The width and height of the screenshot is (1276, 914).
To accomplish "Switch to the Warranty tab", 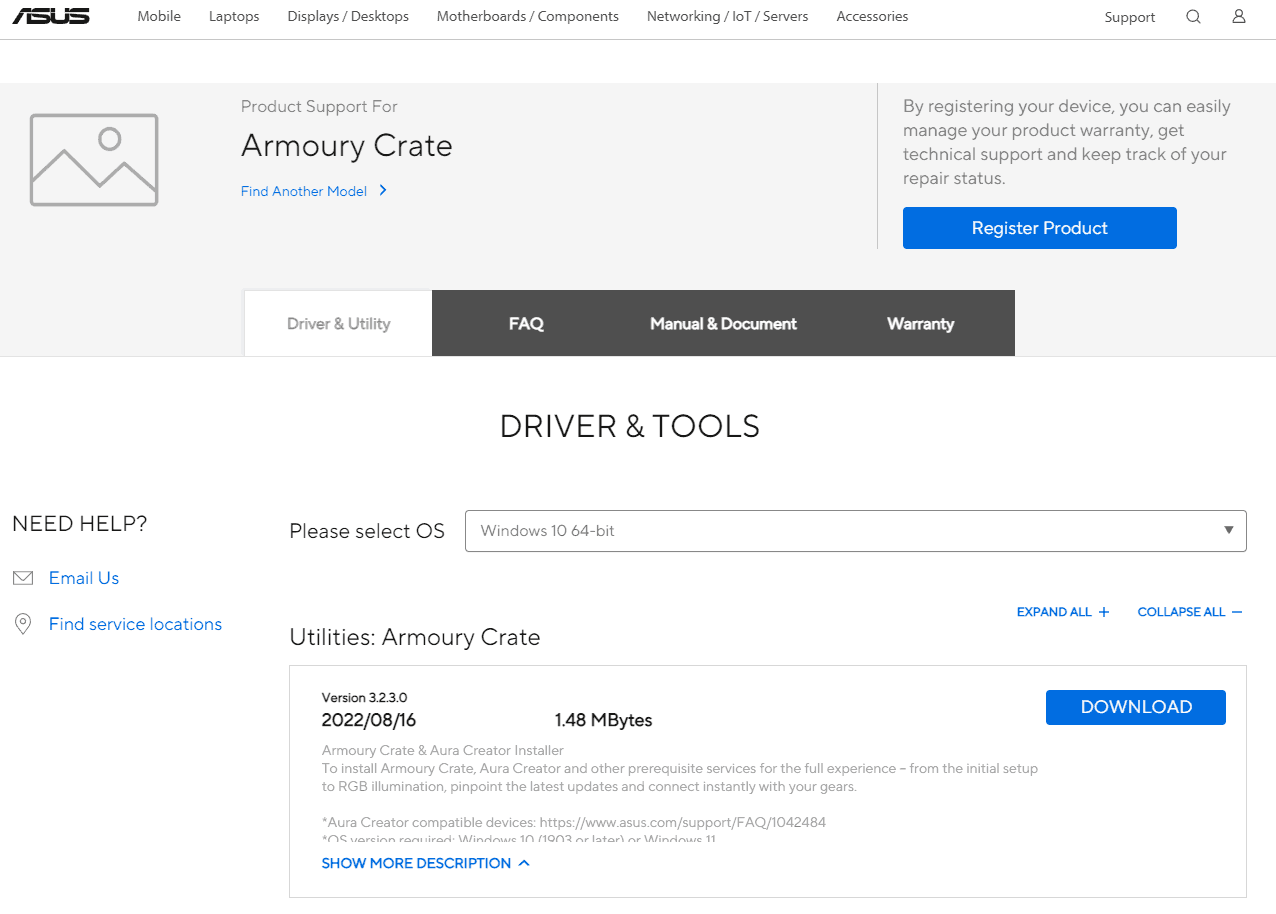I will tap(920, 323).
